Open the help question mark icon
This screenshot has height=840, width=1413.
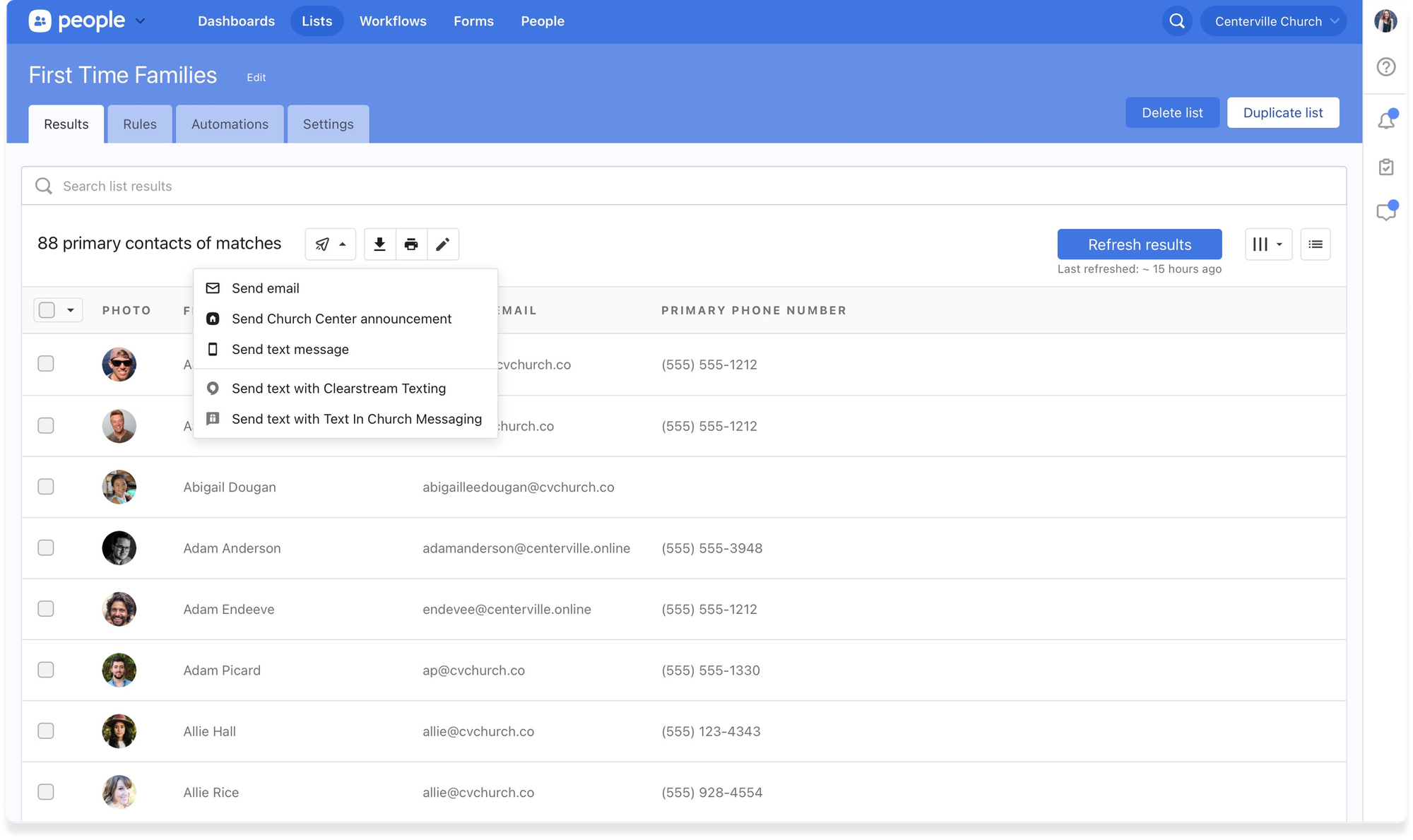click(1385, 67)
